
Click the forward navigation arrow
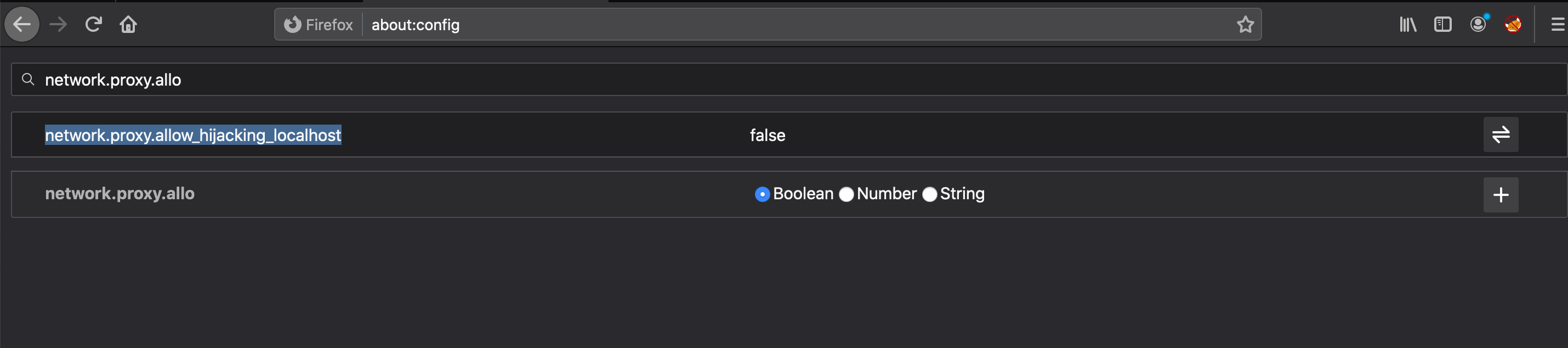click(x=59, y=24)
